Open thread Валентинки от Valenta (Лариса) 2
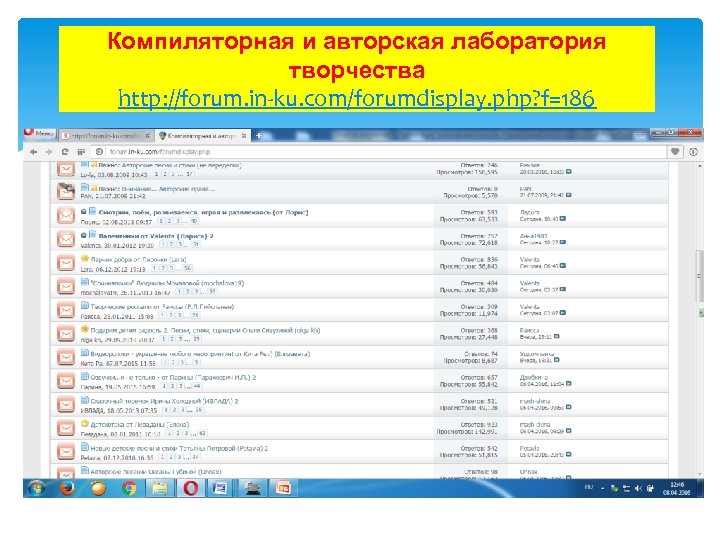 click(x=156, y=236)
